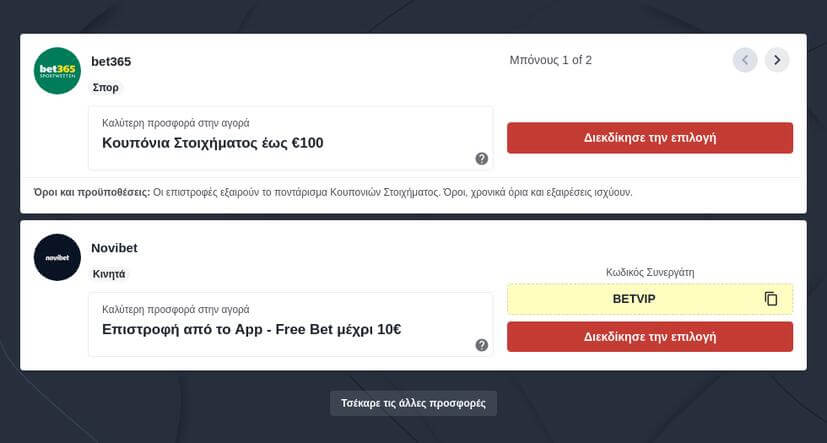Select the Κινητά tag under Novibet
Screen dimensions: 827x443
110,274
